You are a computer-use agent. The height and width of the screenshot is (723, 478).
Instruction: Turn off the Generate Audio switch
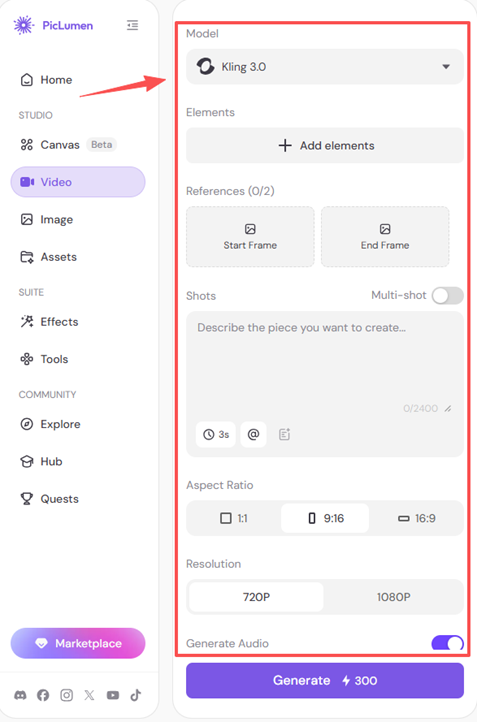click(x=448, y=643)
